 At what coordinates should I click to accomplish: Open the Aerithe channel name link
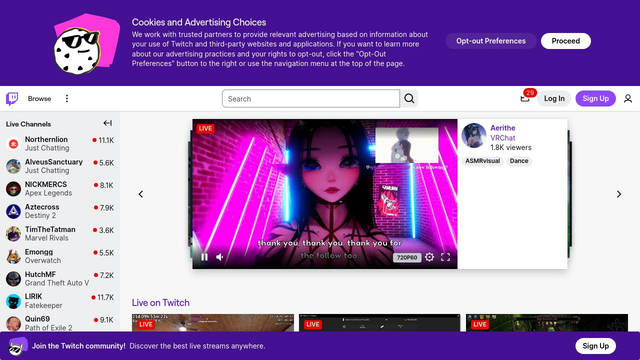tap(502, 128)
